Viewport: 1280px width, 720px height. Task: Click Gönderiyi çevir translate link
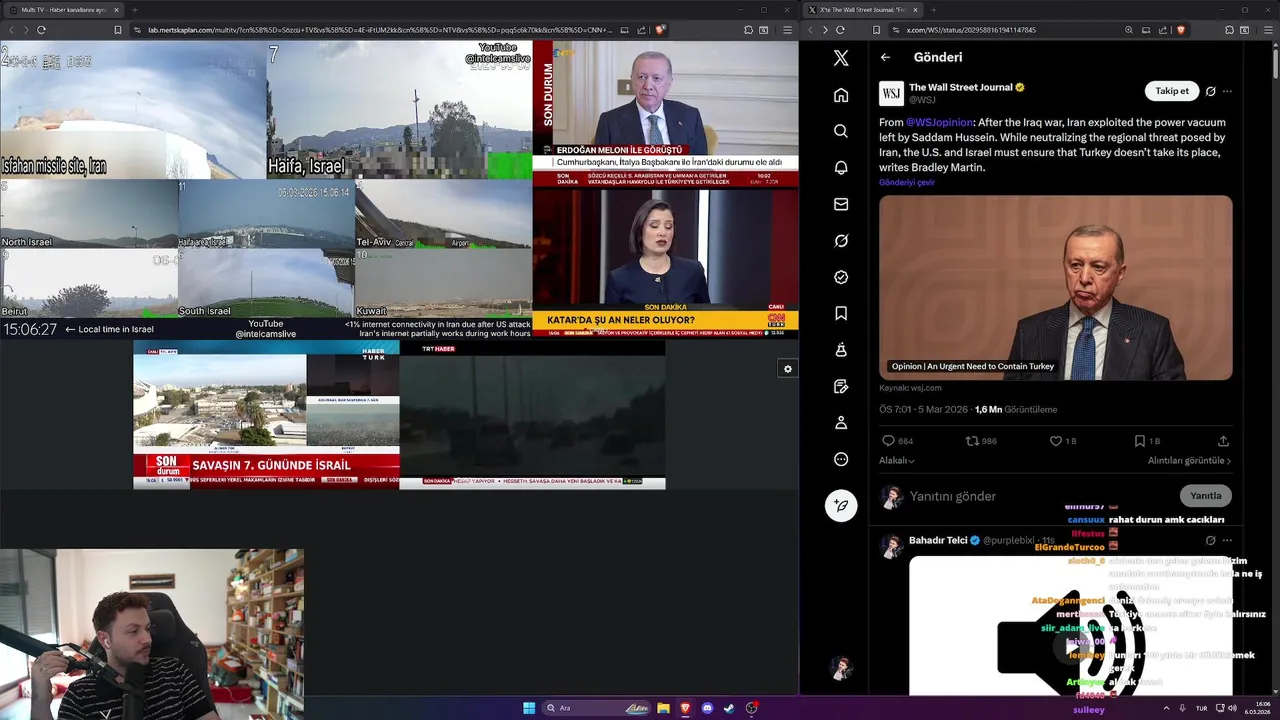click(x=907, y=183)
